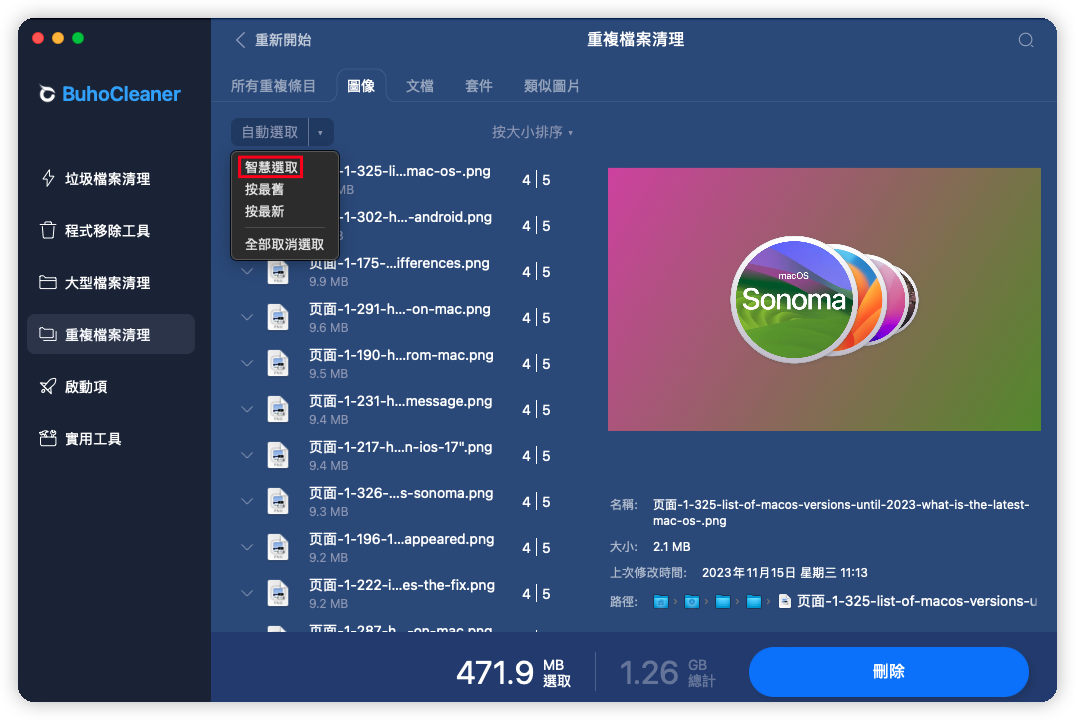This screenshot has height=720, width=1075.
Task: Select 重複檔案清理 icon in sidebar
Action: (x=48, y=335)
